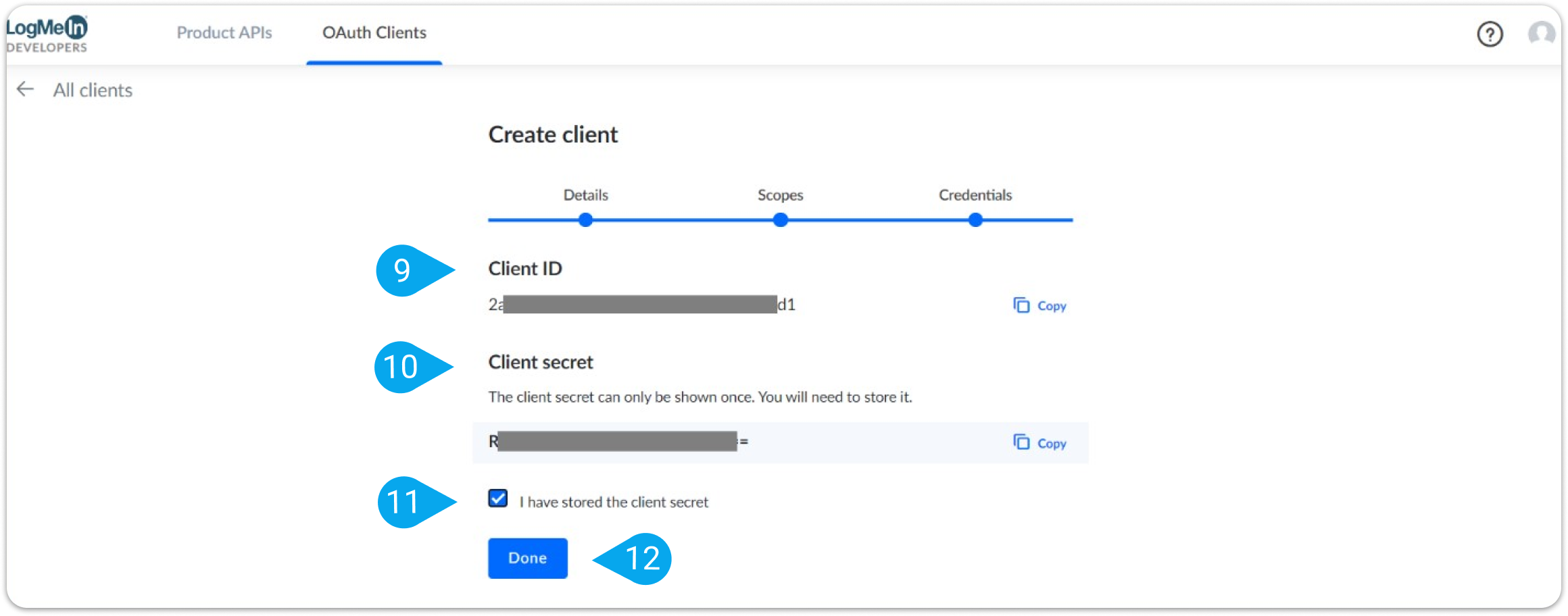Viewport: 1568px width, 616px height.
Task: Click the "I have stored the client secret" label
Action: pyautogui.click(x=613, y=502)
